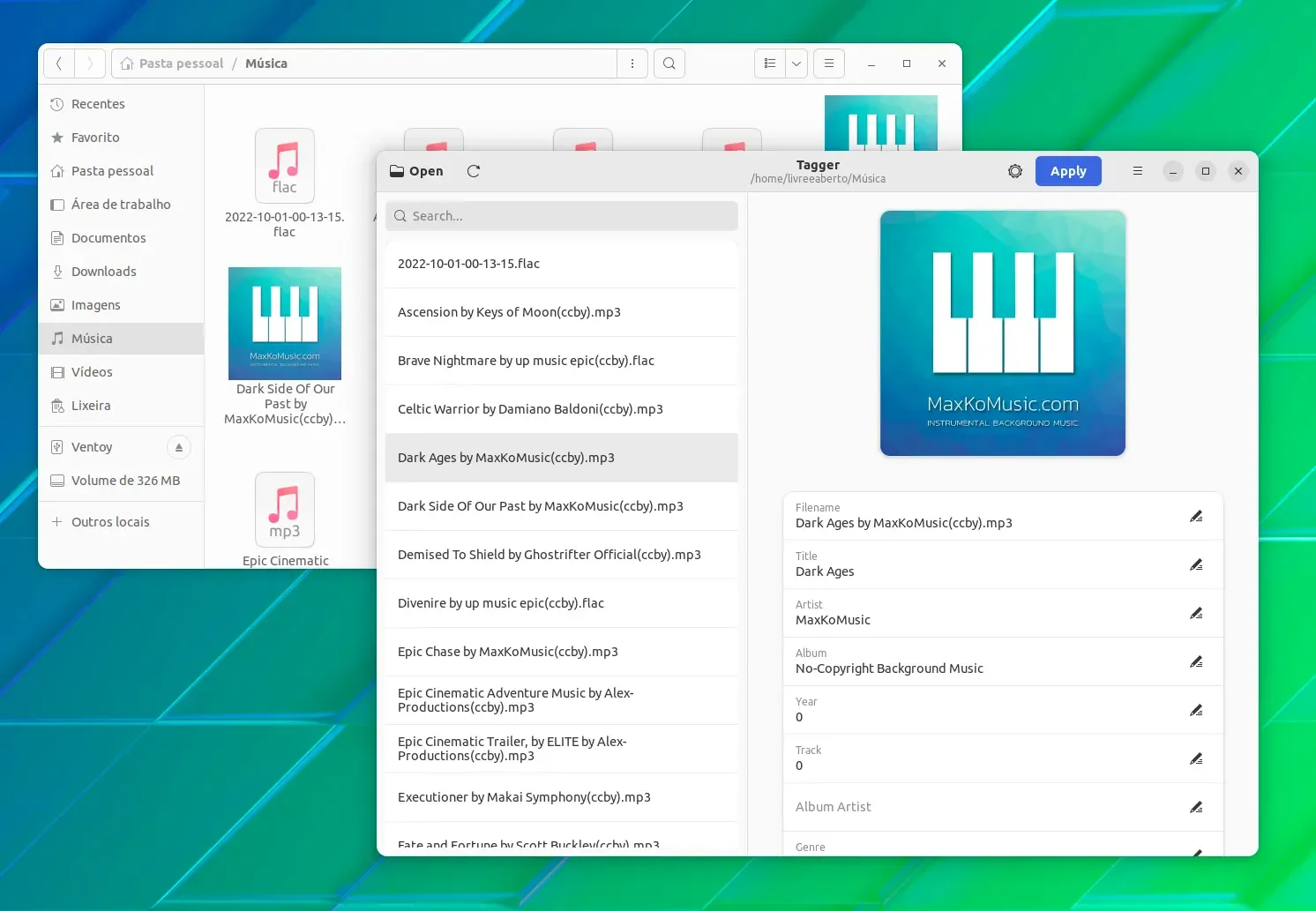This screenshot has height=911, width=1316.
Task: Select the album cover art in Tagger
Action: point(1003,333)
